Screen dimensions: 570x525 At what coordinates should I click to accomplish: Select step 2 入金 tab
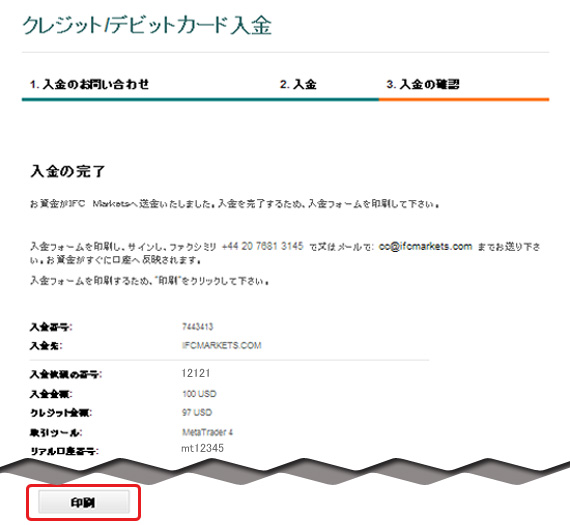coord(298,84)
